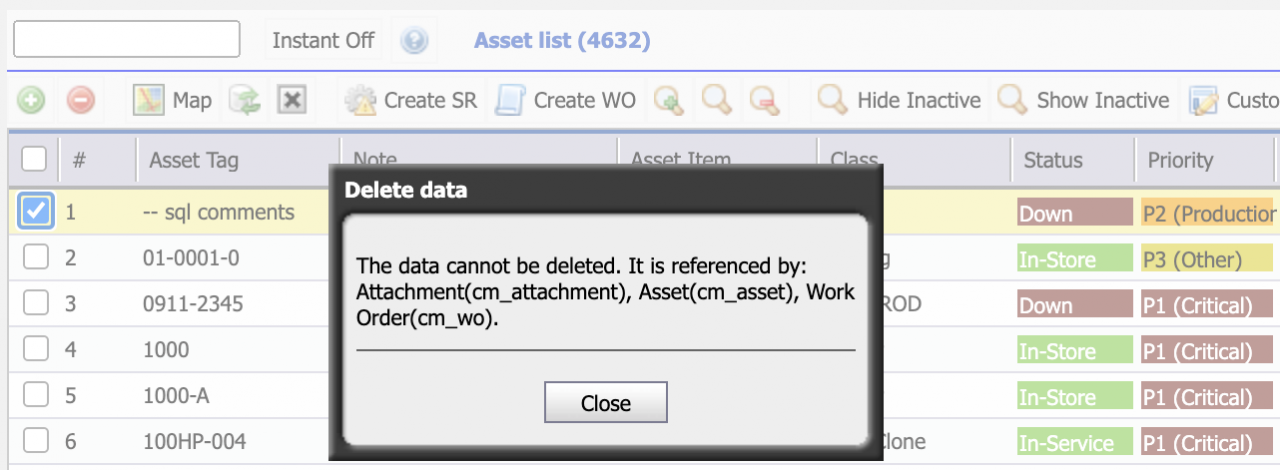Check the checkbox for asset 0911-2345
The height and width of the screenshot is (470, 1280).
pos(35,304)
